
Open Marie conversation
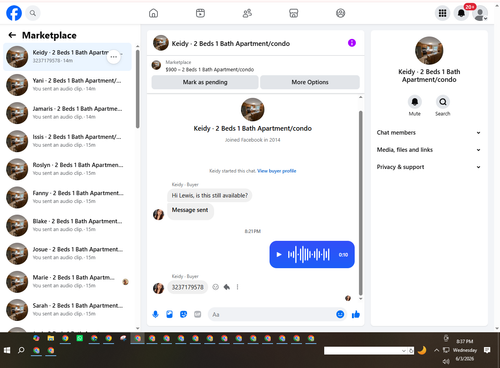[68, 282]
